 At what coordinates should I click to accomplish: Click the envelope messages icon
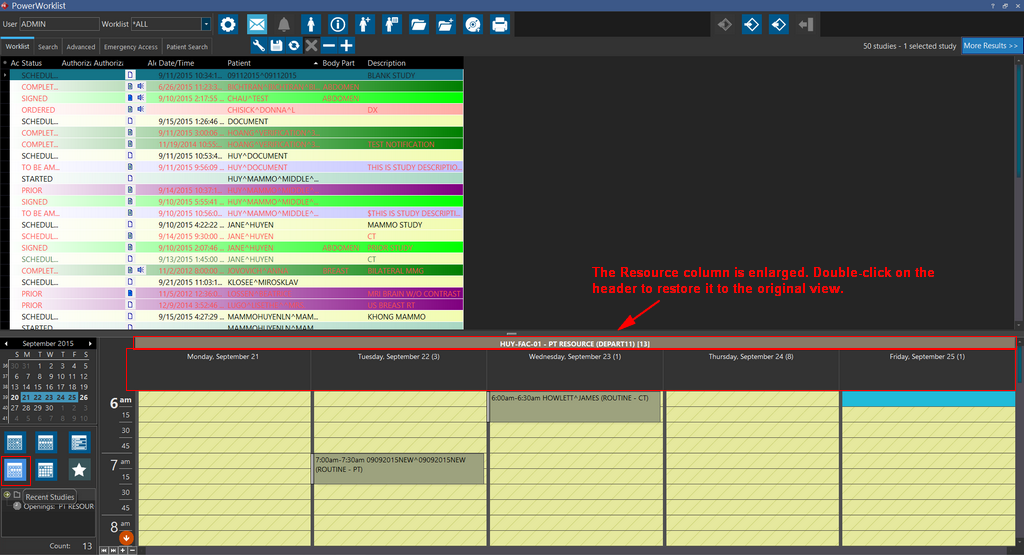tap(257, 23)
